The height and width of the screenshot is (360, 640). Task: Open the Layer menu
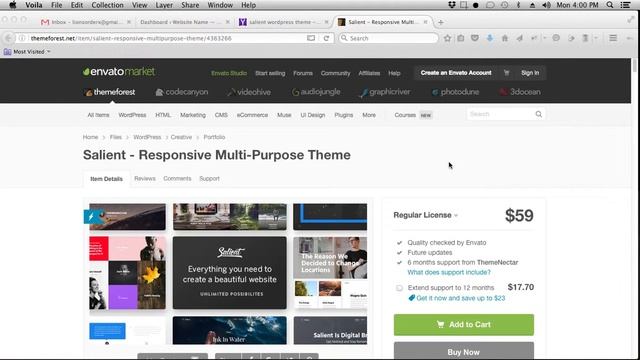164,5
